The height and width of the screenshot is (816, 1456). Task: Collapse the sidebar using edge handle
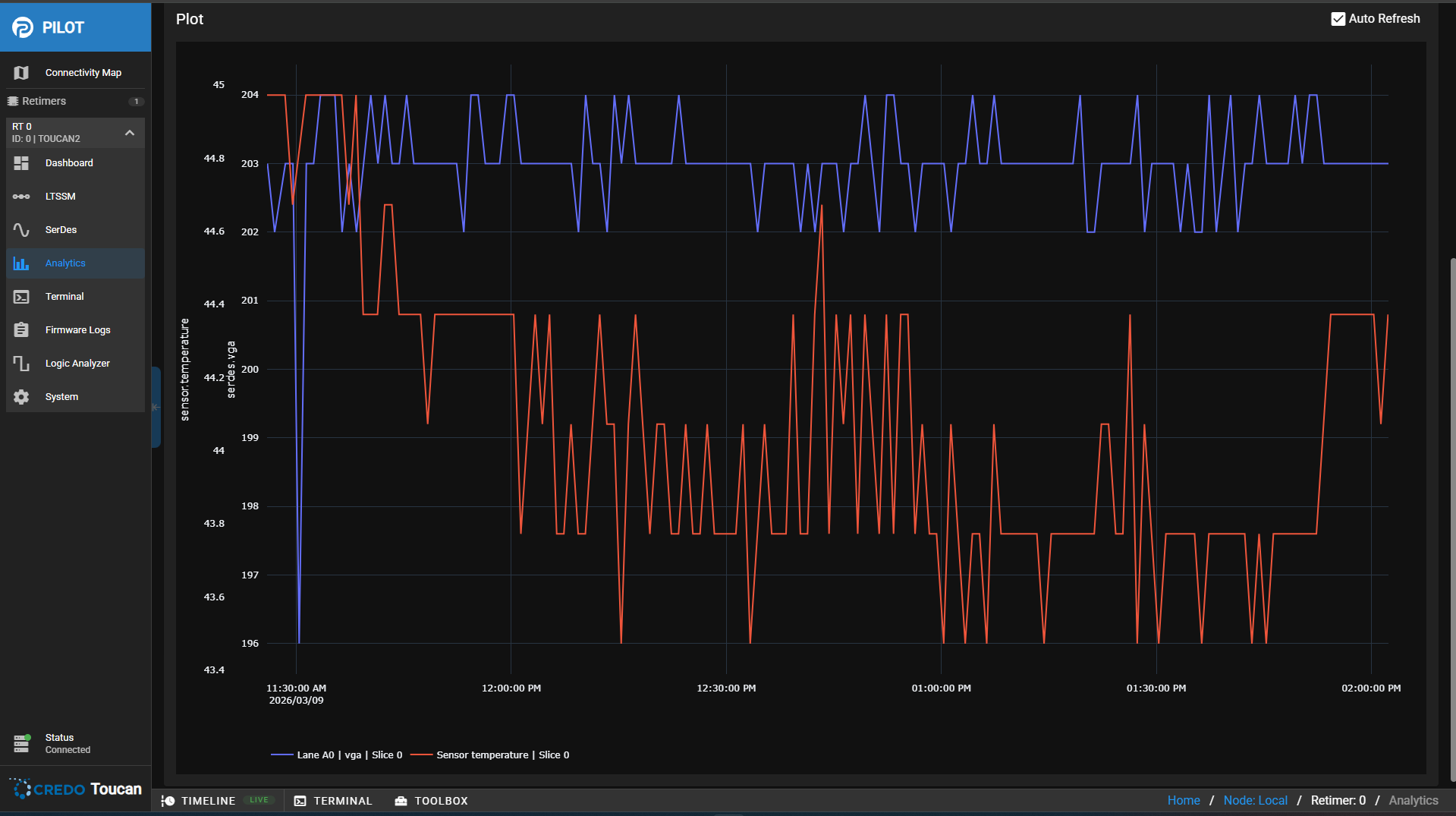click(156, 408)
